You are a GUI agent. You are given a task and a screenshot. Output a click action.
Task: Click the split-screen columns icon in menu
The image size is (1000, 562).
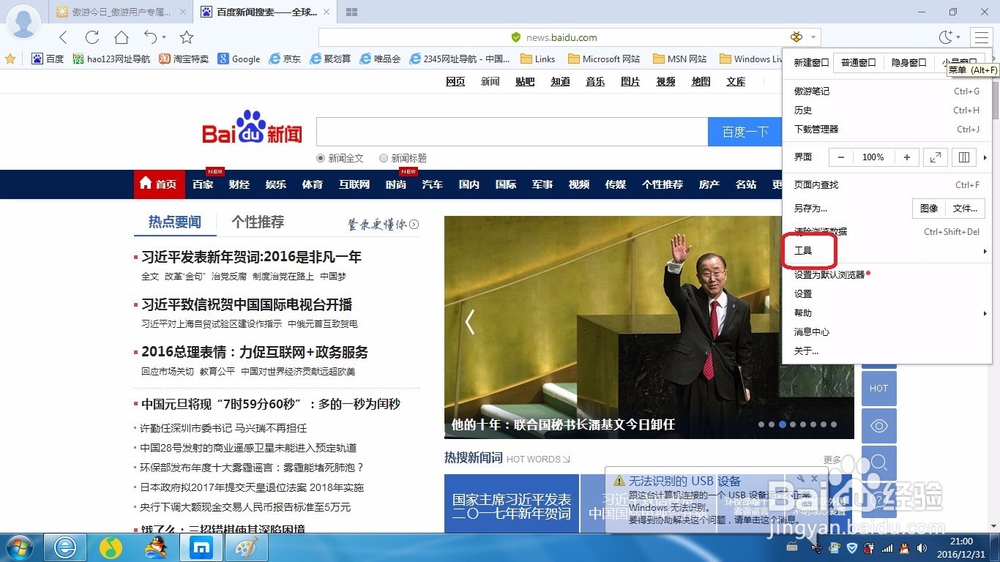964,158
